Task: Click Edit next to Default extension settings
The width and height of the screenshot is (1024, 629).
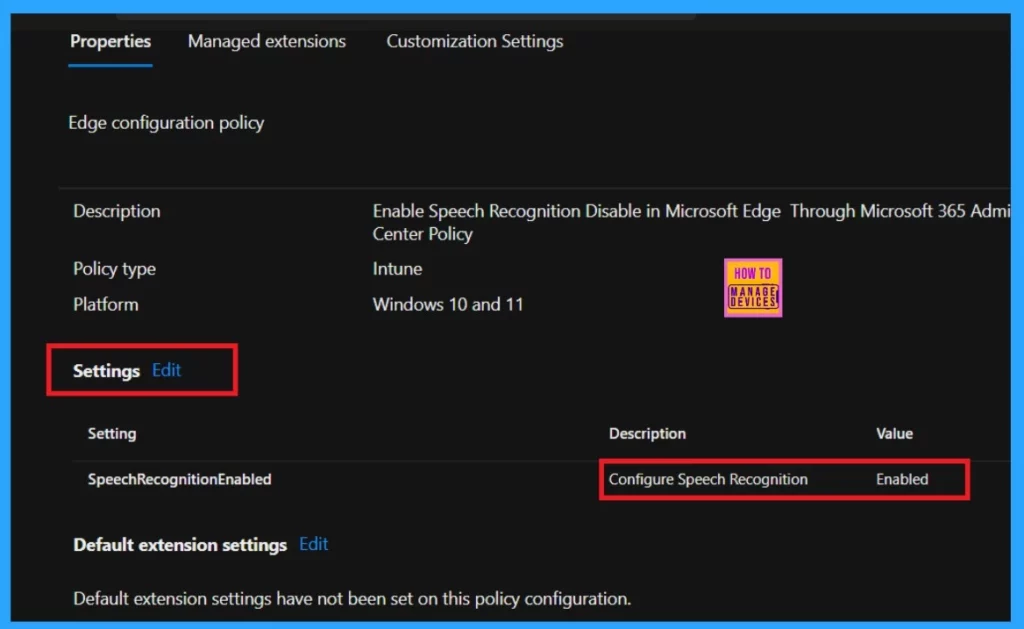Action: coord(313,544)
